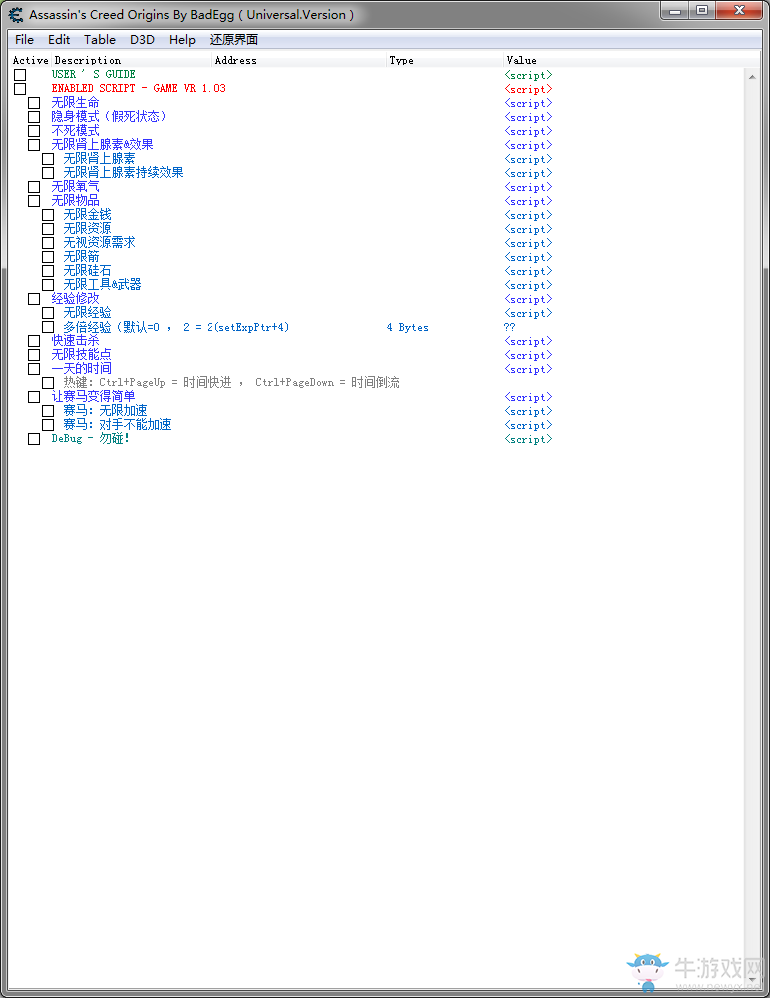Screen dimensions: 770x998
Task: Select the 快速击杀 entry text
Action: click(x=75, y=341)
